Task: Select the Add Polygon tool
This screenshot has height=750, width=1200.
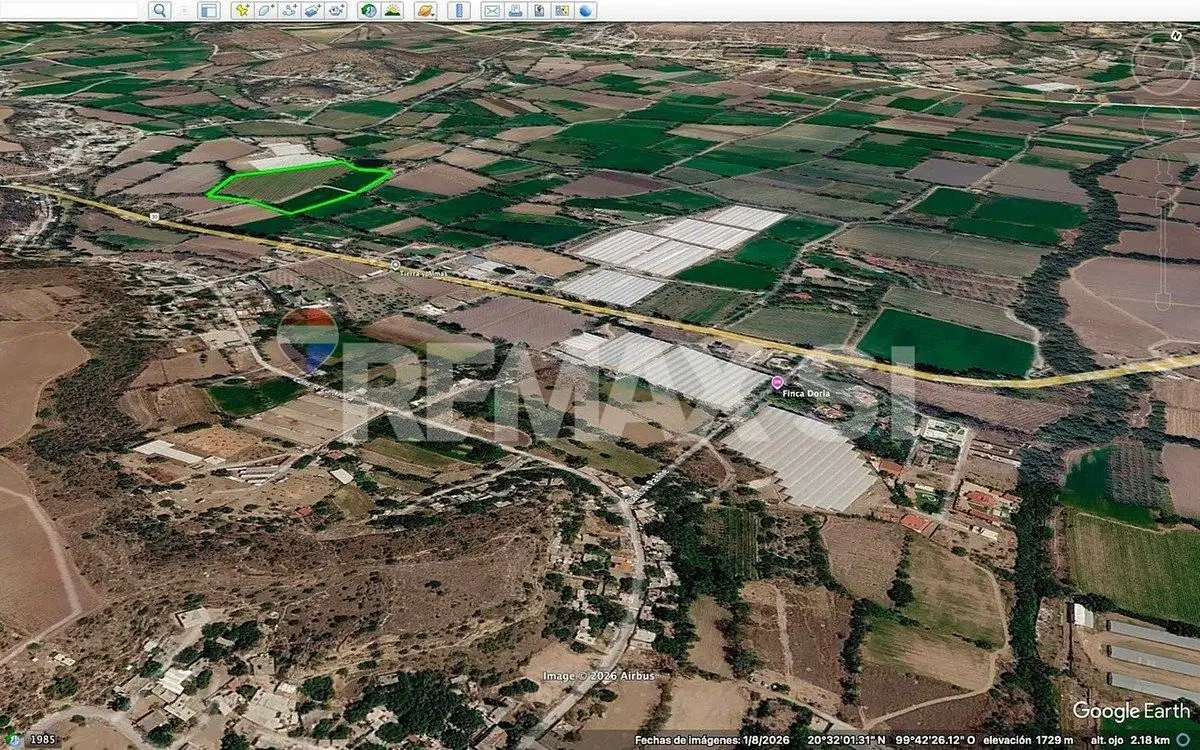Action: 266,10
